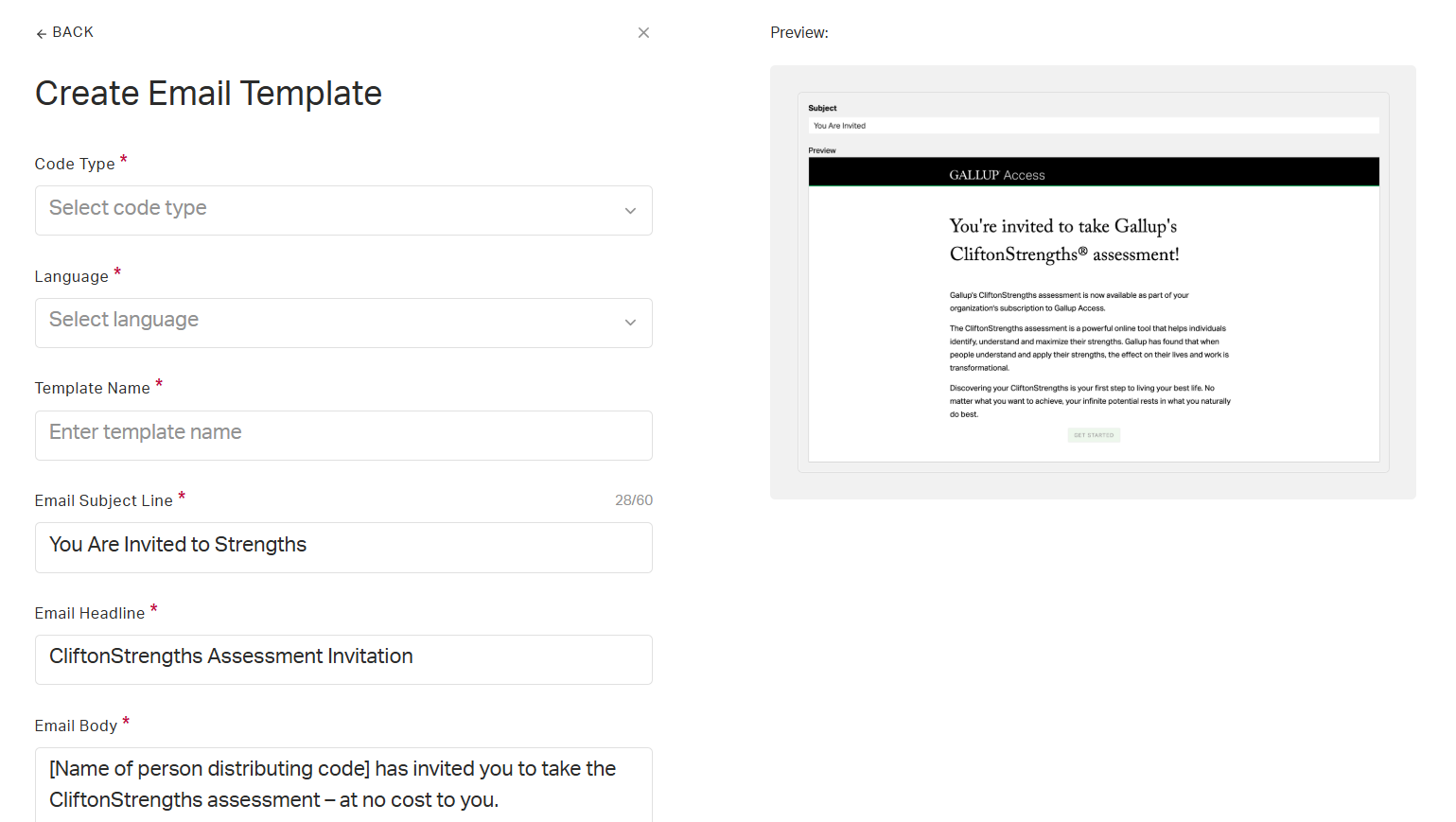Click the Template Name input field
The width and height of the screenshot is (1456, 822).
tap(343, 435)
